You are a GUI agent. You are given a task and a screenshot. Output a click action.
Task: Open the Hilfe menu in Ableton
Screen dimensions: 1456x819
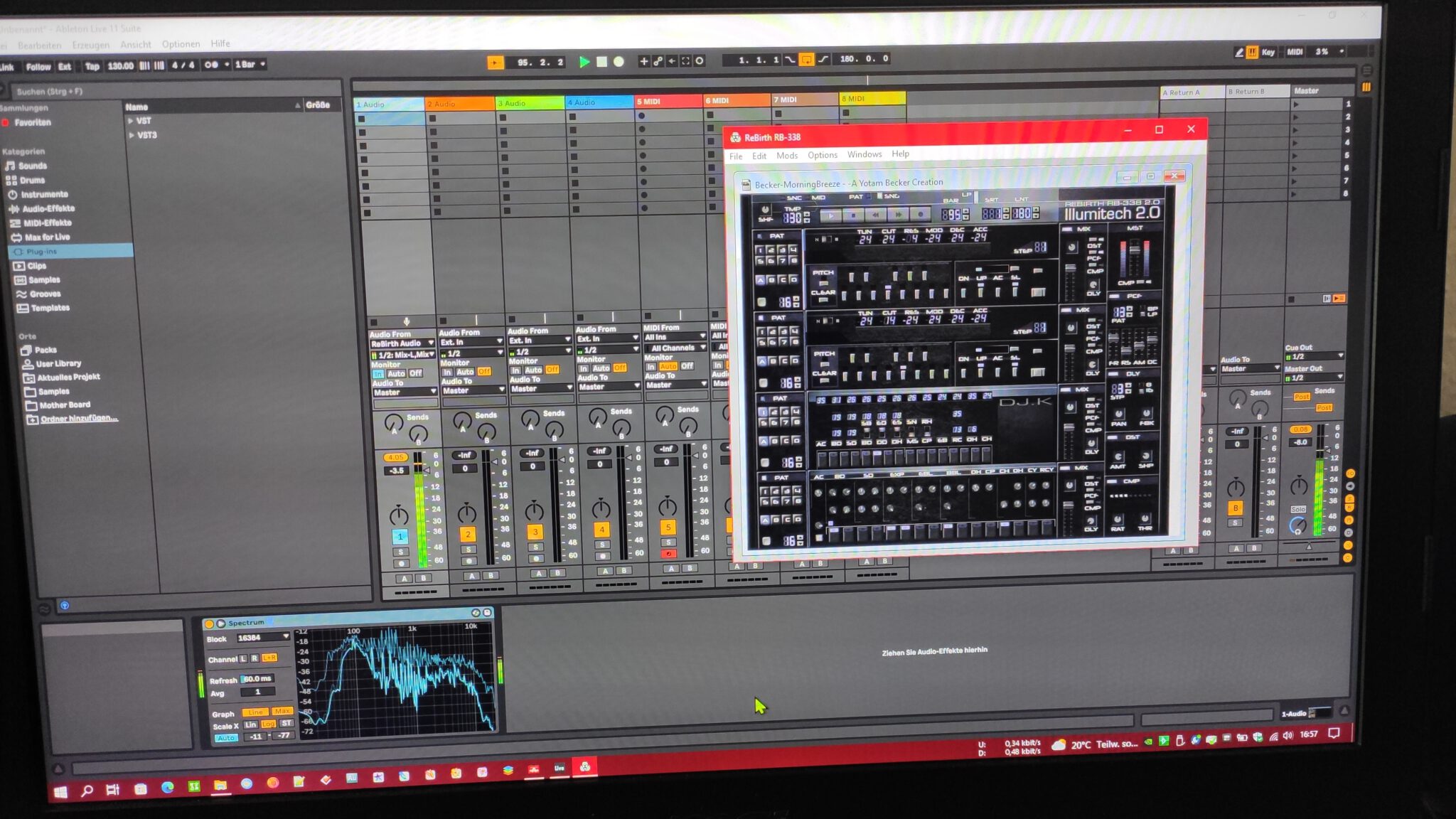pyautogui.click(x=220, y=44)
